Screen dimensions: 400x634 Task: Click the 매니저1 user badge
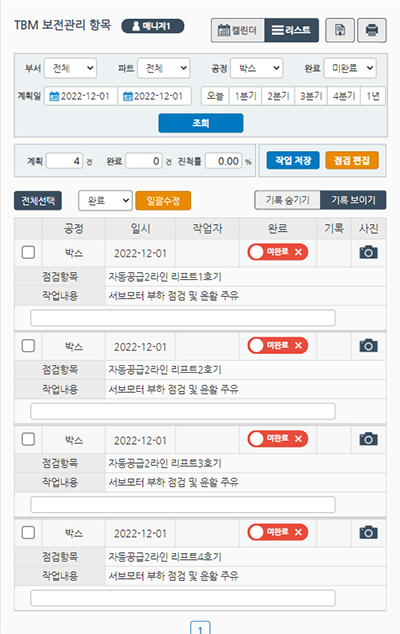(x=153, y=26)
